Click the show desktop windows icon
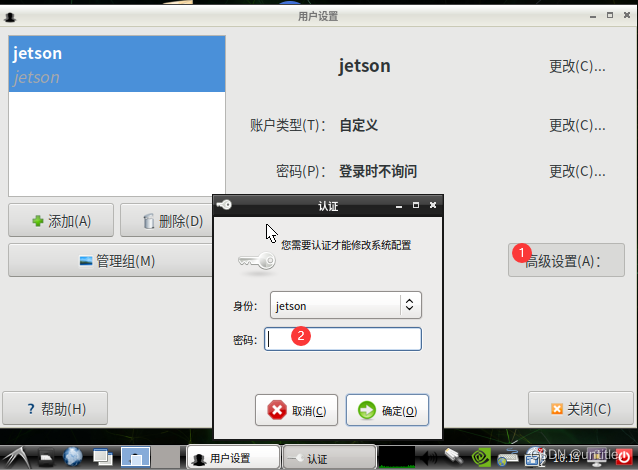This screenshot has height=470, width=638. tap(103, 457)
